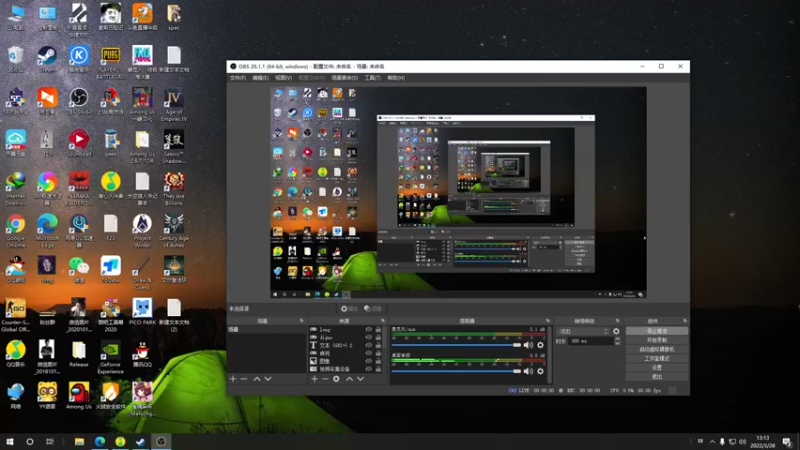This screenshot has width=800, height=450.
Task: Click the source Properties button above the docks
Action: [349, 309]
